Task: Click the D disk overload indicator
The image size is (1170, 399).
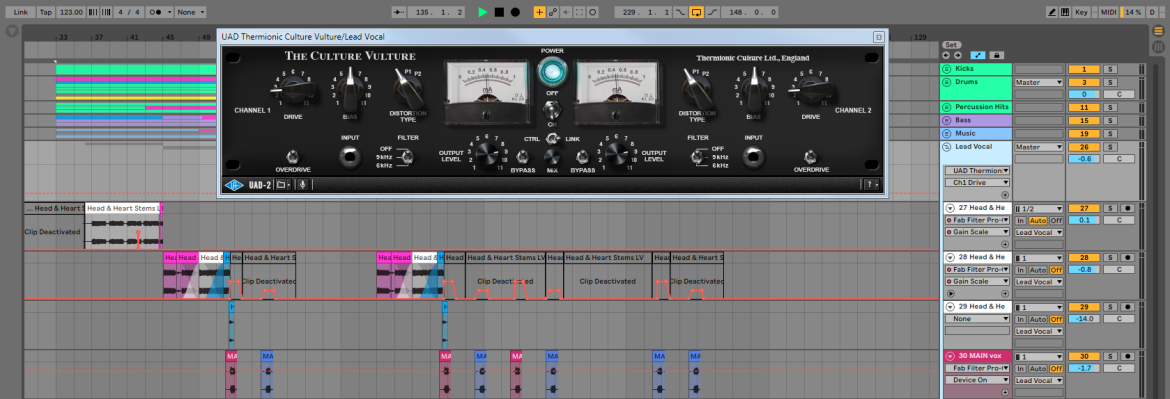Action: pos(1152,12)
